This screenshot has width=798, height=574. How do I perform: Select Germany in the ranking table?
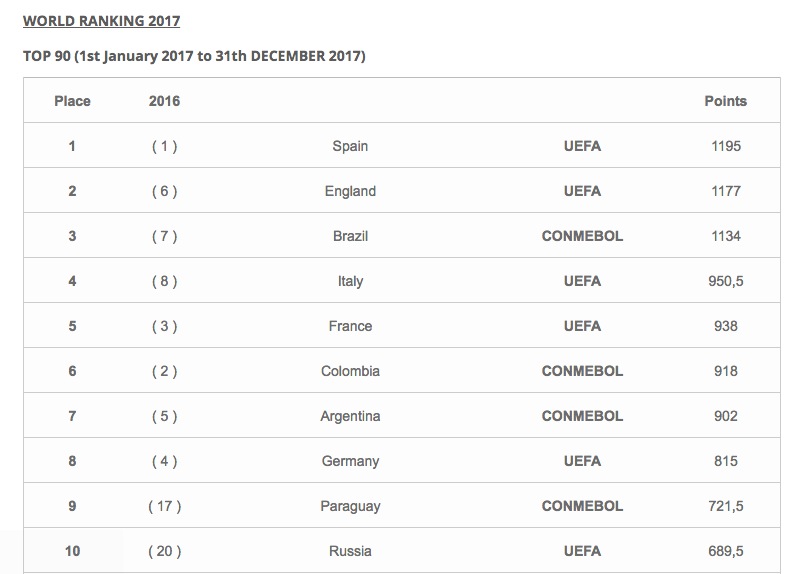[350, 461]
